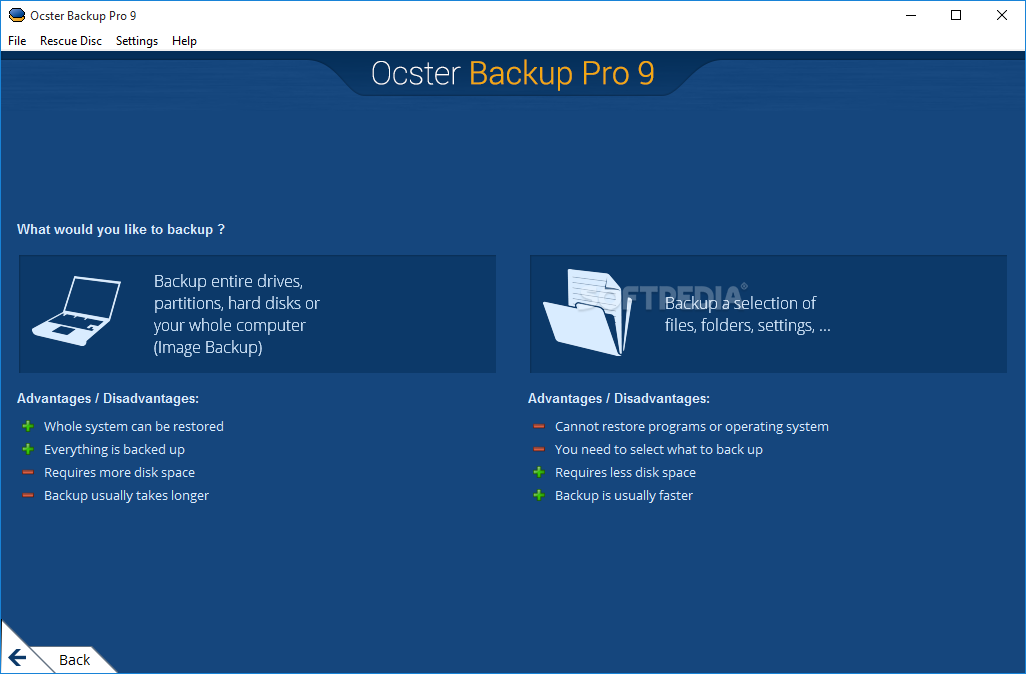Screen dimensions: 1026x674
Task: Click the Ocster app icon in title bar
Action: coord(17,15)
